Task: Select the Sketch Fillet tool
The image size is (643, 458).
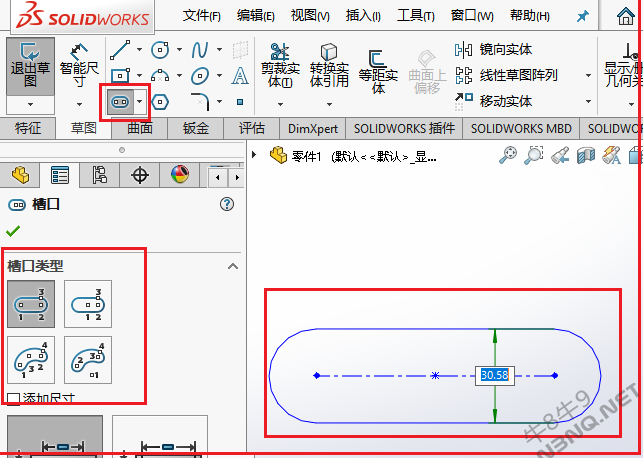Action: [x=201, y=102]
